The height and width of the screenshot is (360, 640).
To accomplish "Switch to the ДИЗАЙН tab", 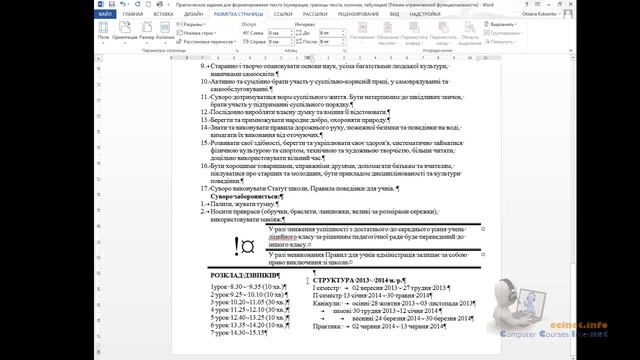I will 193,14.
